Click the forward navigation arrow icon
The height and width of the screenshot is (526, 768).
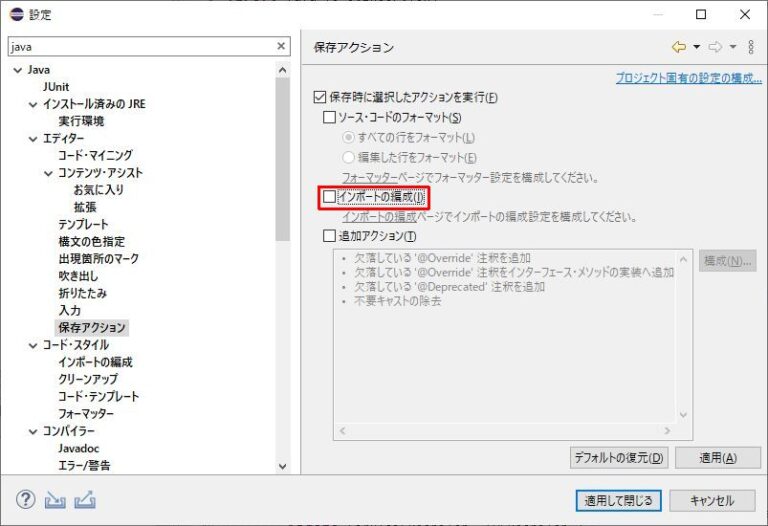click(x=715, y=47)
